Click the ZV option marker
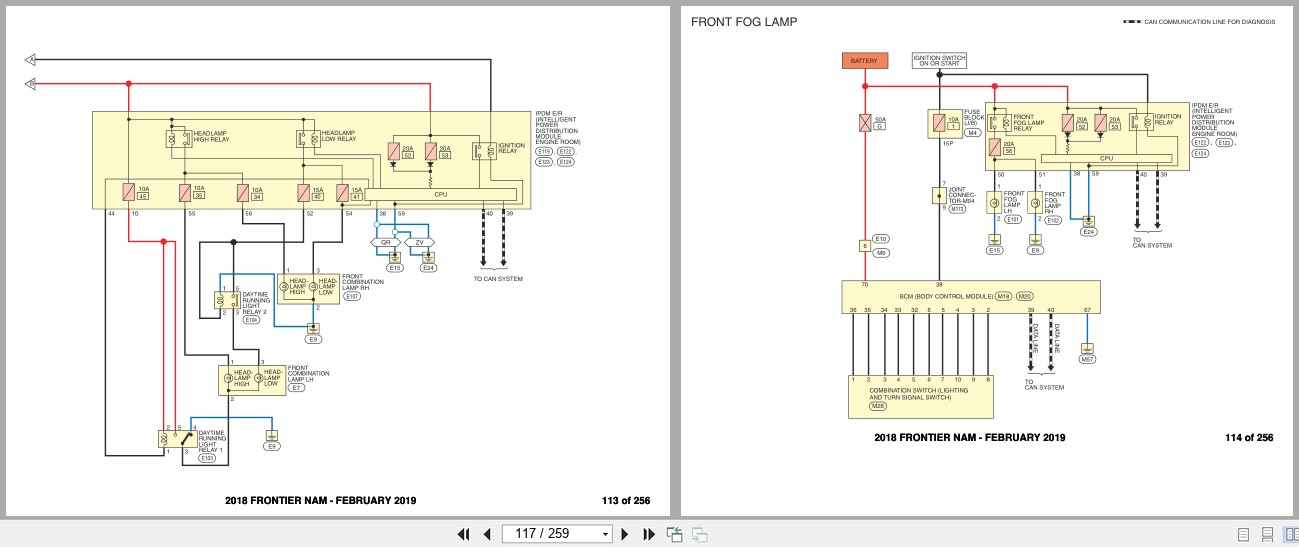Viewport: 1299px width, 547px height. coord(419,242)
